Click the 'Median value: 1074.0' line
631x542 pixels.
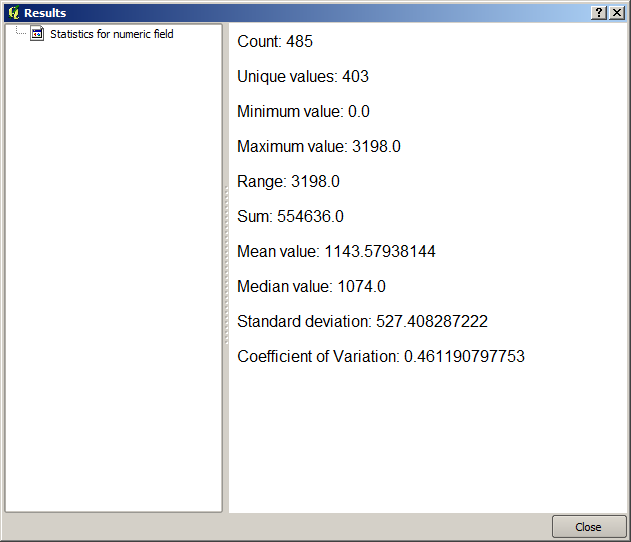311,287
